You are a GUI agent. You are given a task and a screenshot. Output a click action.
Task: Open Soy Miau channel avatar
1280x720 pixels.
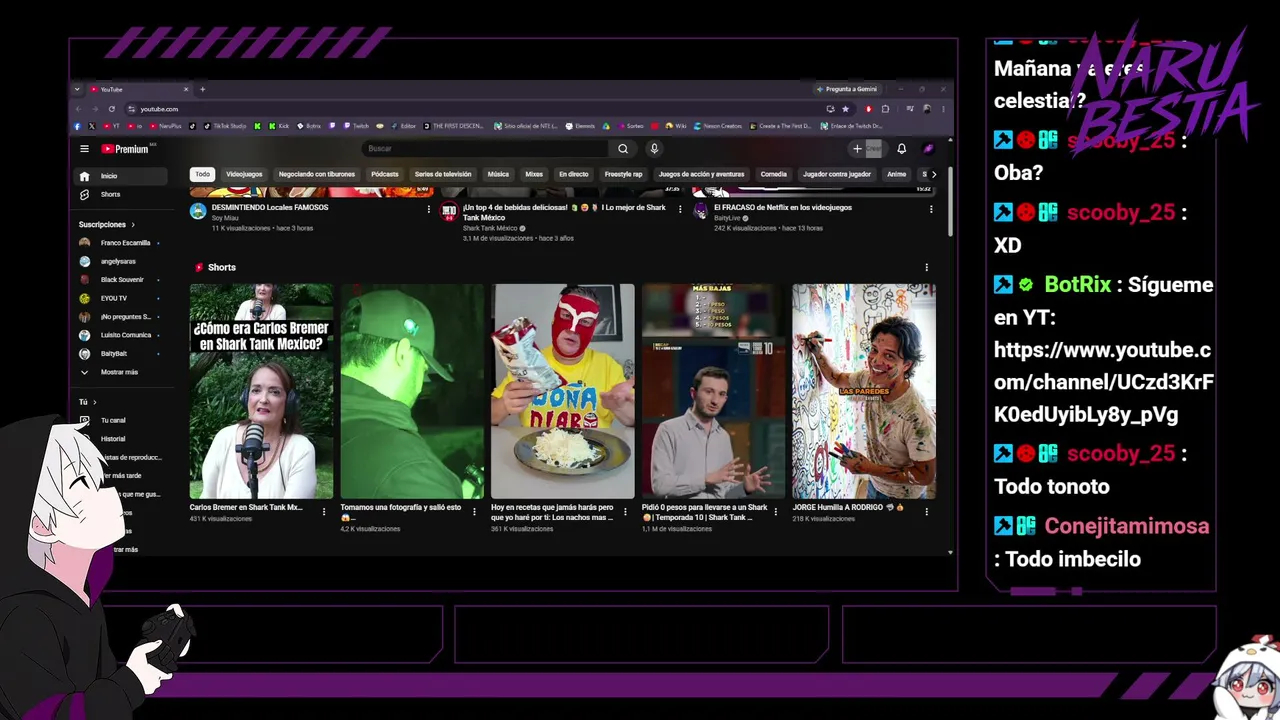[x=198, y=211]
